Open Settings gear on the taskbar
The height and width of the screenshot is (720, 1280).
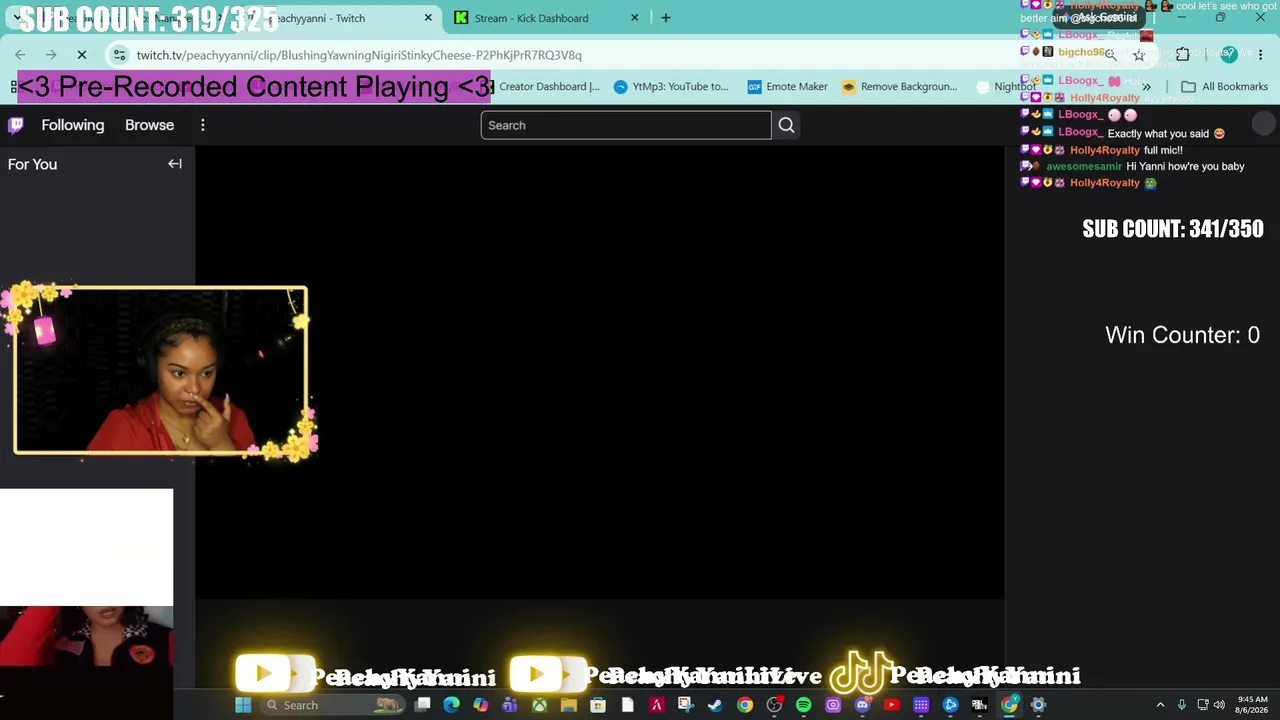[x=1038, y=705]
